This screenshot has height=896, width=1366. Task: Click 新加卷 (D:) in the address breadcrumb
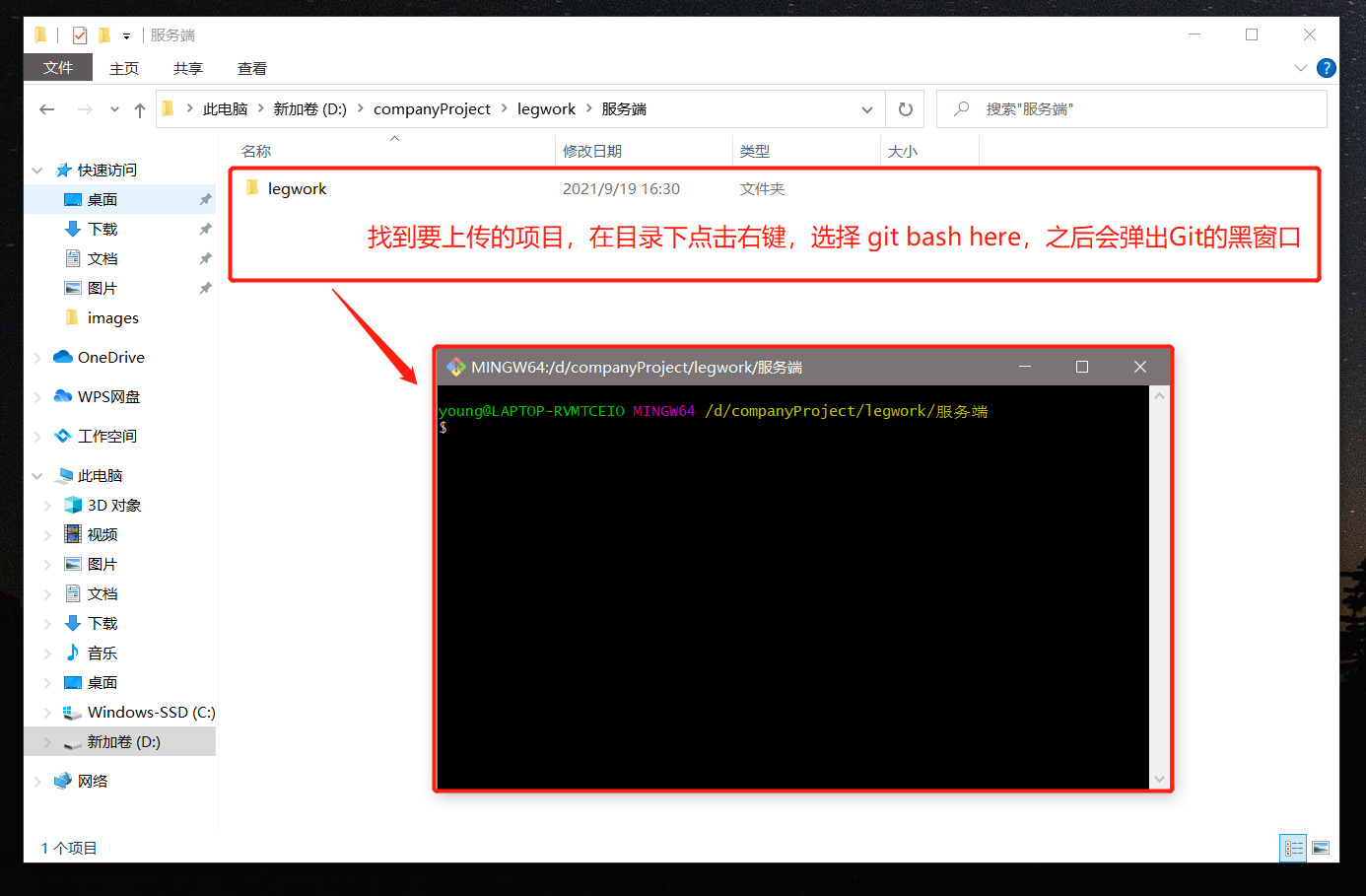[310, 109]
